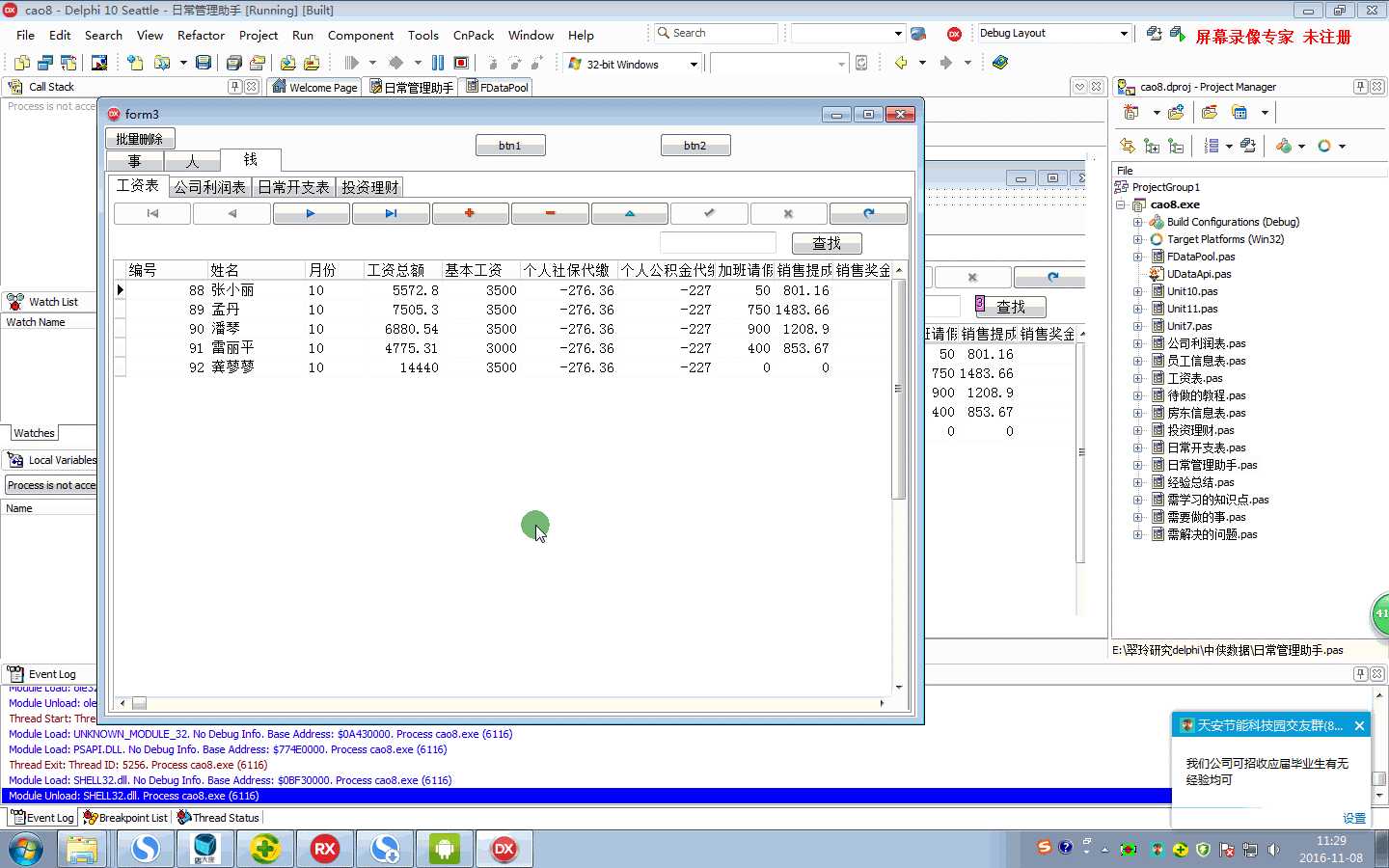The width and height of the screenshot is (1389, 868).
Task: Open the 32-bit Windows platform dropdown
Action: point(694,65)
